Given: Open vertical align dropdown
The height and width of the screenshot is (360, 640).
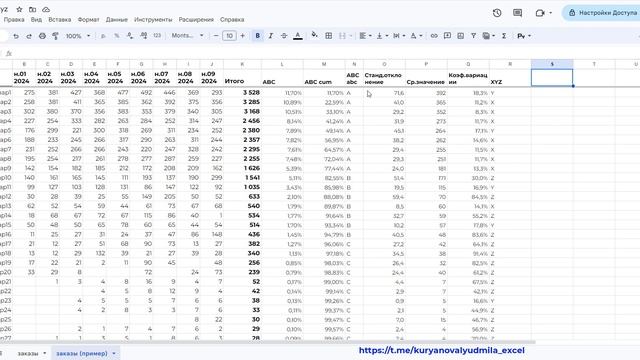Looking at the screenshot, I should tap(382, 36).
